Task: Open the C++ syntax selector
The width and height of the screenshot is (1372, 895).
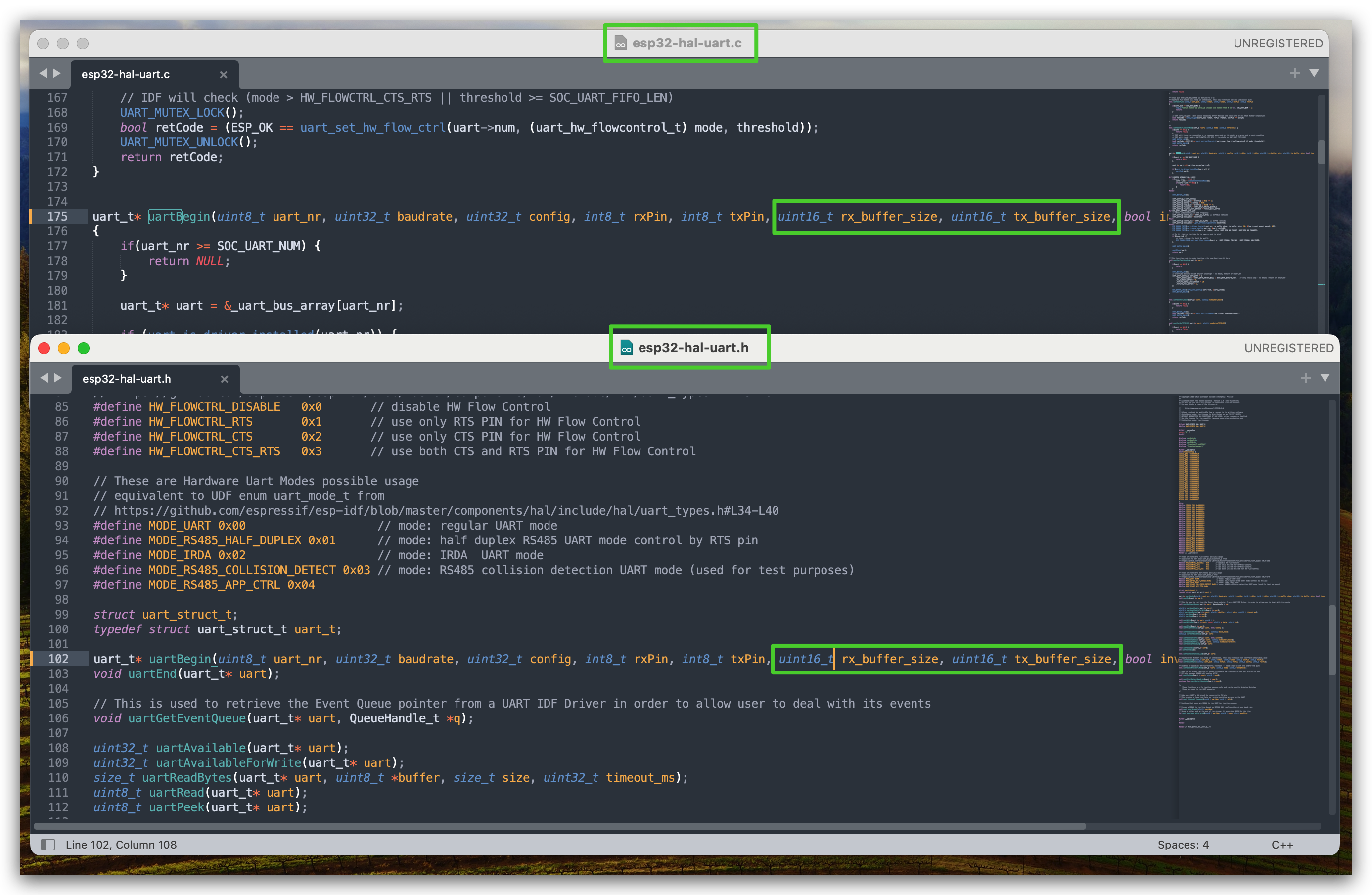Action: tap(1282, 844)
